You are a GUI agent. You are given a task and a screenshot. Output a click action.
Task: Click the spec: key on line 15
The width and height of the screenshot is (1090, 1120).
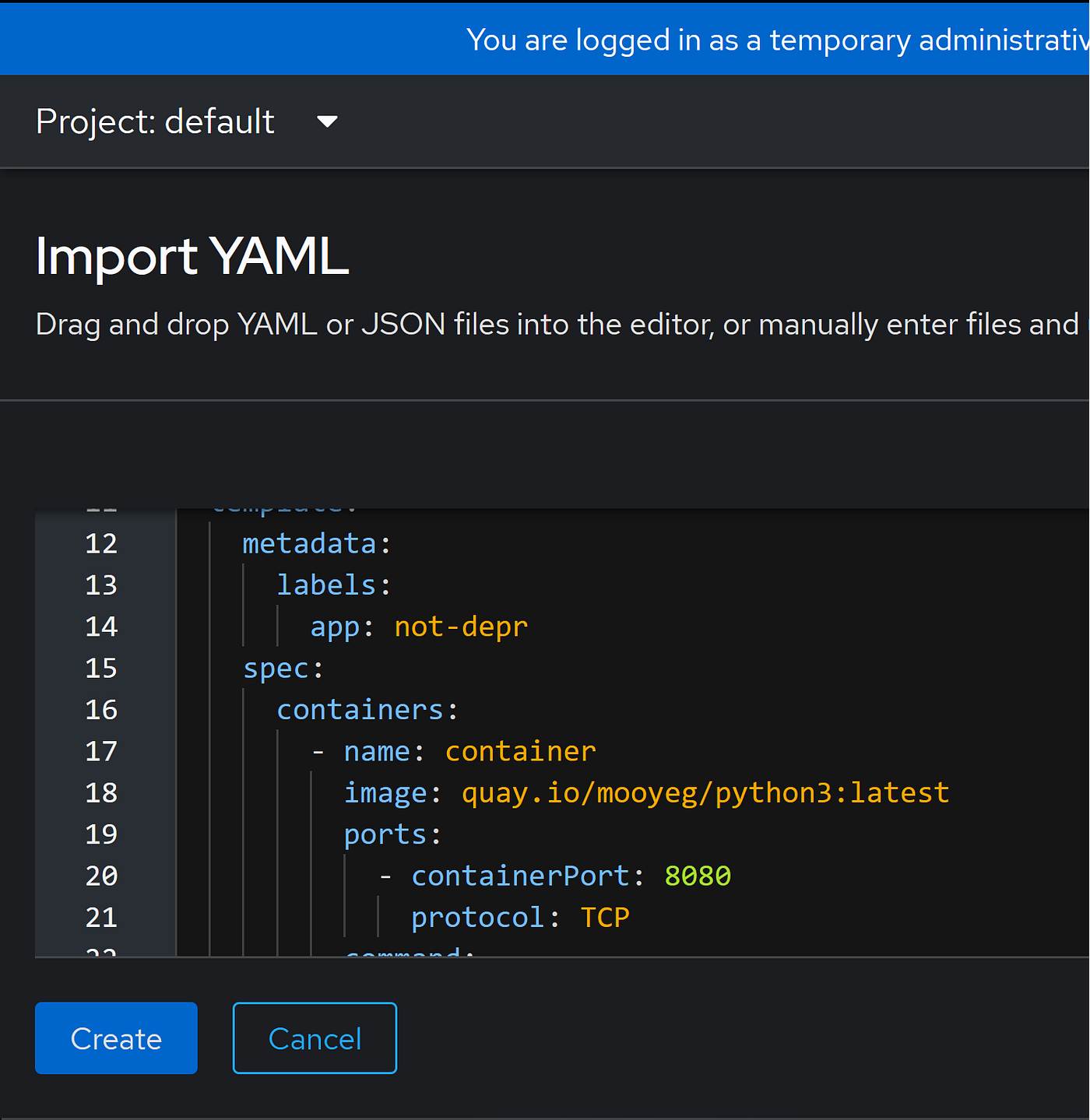[283, 669]
